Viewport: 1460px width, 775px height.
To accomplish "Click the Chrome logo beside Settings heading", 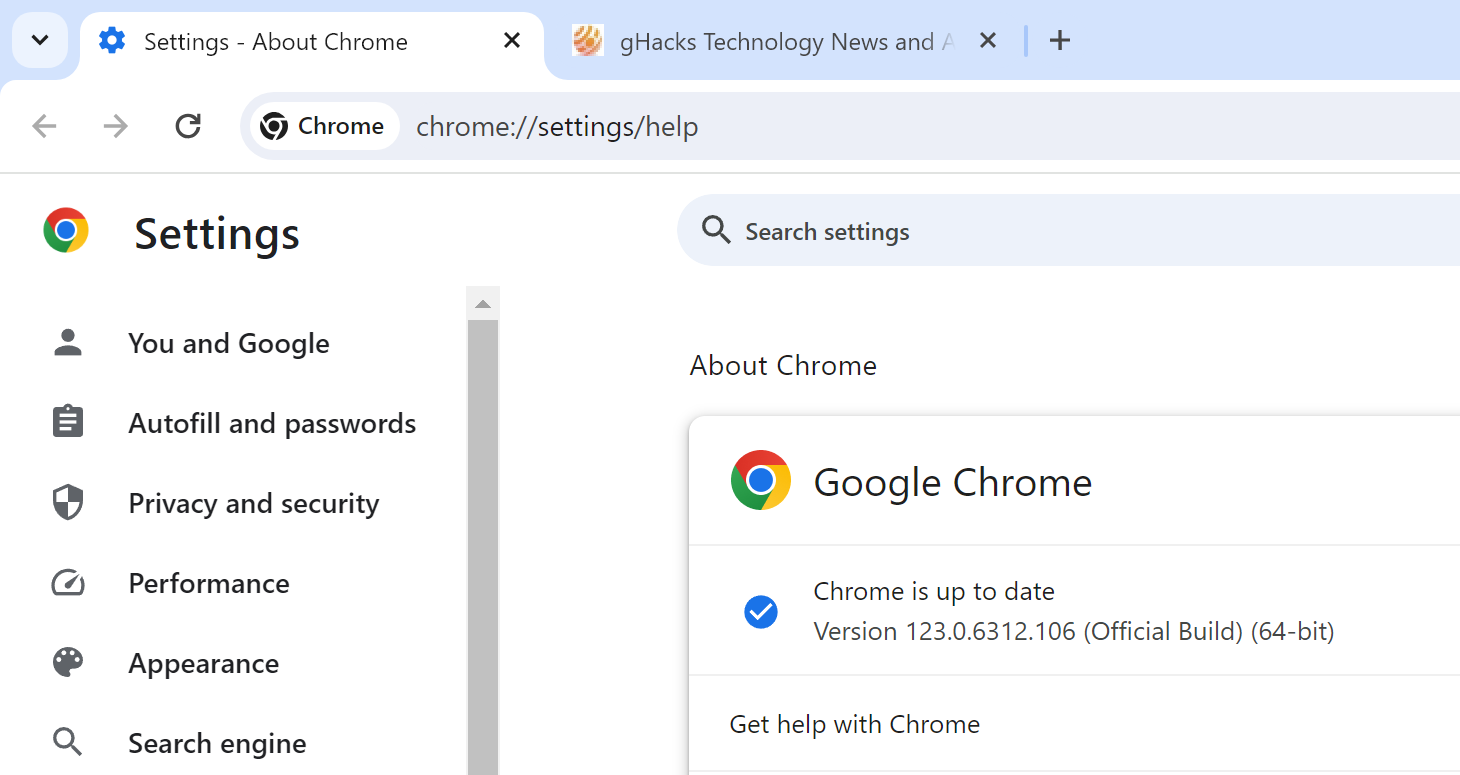I will 66,231.
